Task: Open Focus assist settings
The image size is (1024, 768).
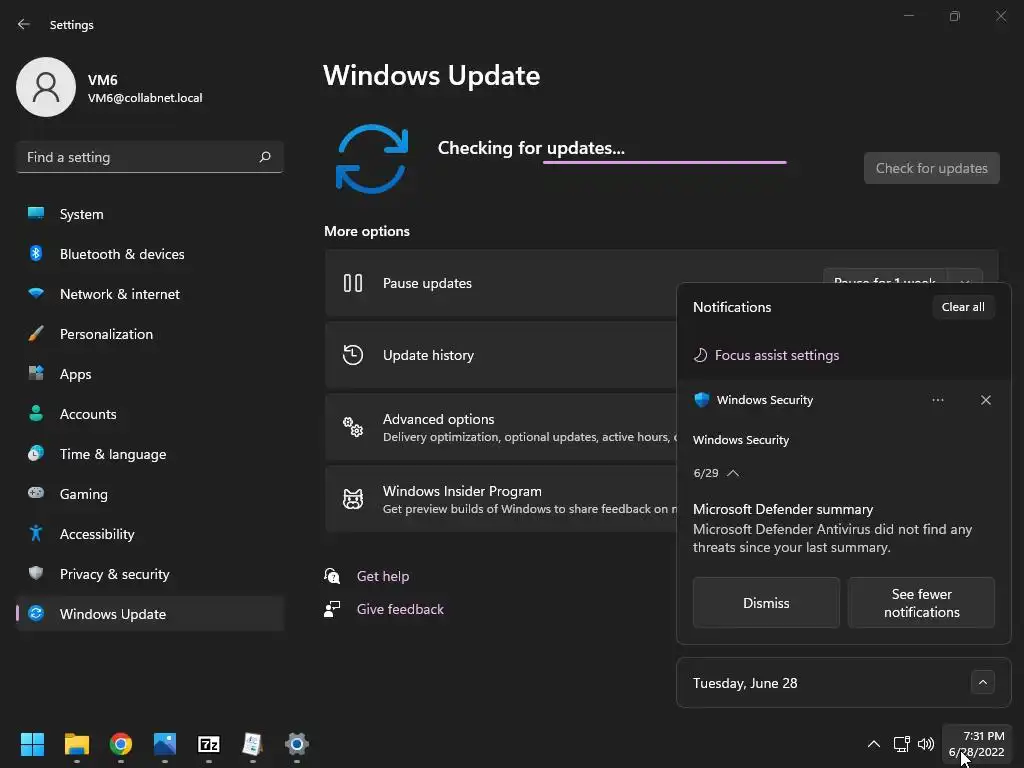Action: coord(776,355)
